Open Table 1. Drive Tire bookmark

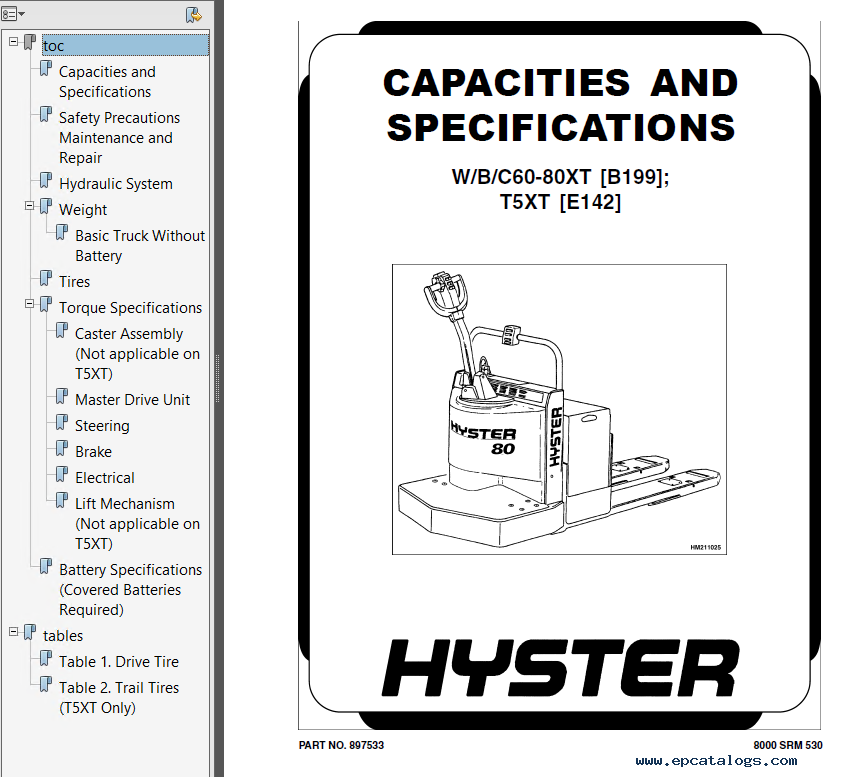click(x=118, y=662)
